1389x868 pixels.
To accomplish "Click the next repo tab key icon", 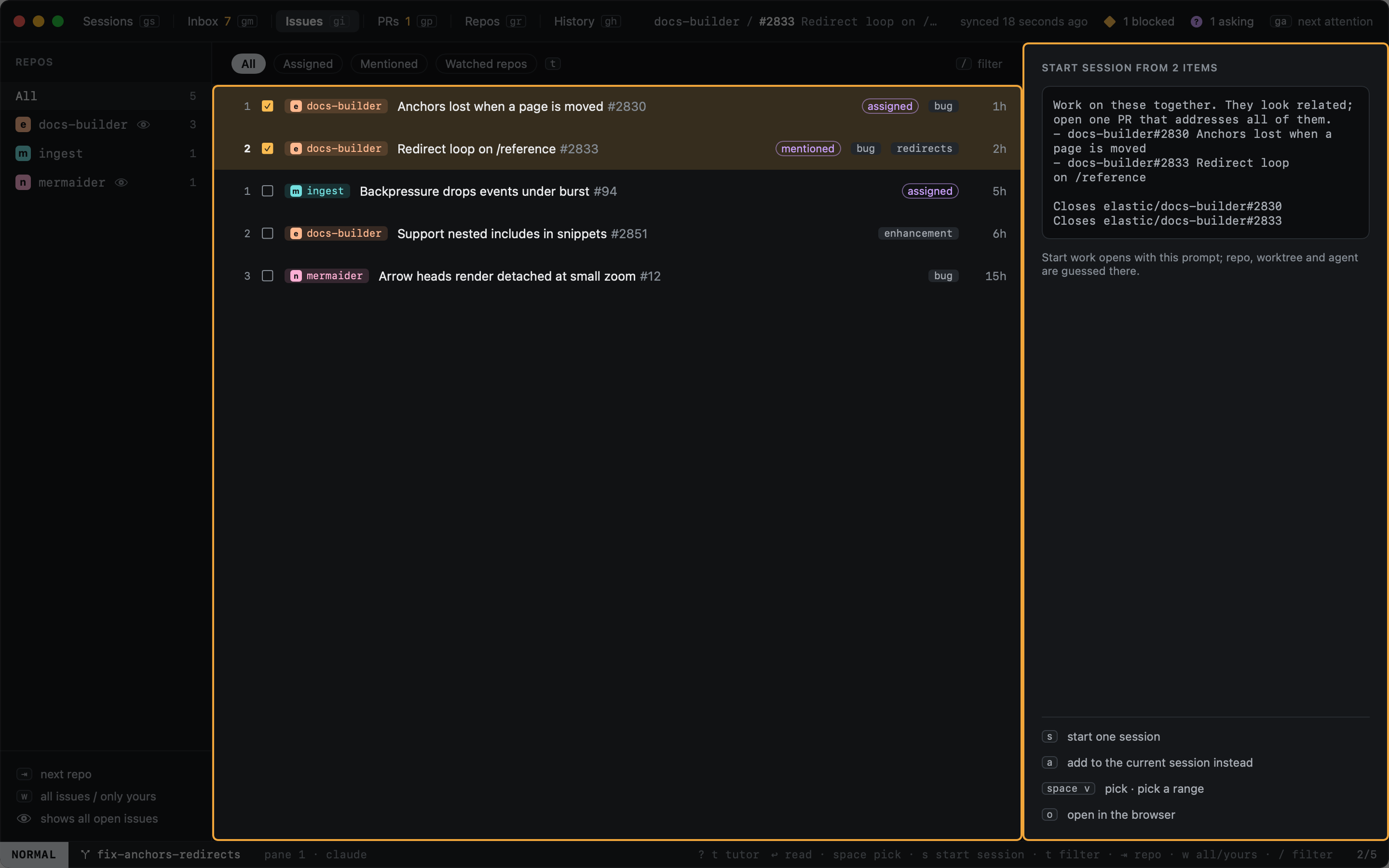I will click(24, 774).
